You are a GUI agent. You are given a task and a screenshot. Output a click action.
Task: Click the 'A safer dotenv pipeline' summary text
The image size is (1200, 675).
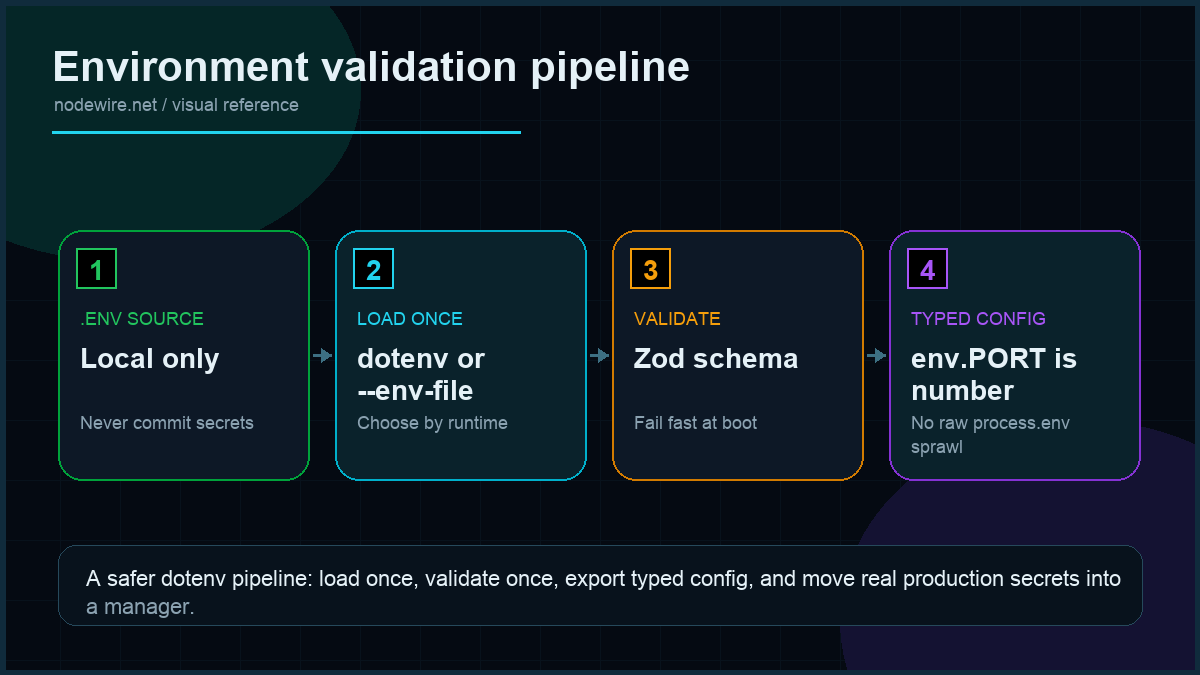click(604, 593)
